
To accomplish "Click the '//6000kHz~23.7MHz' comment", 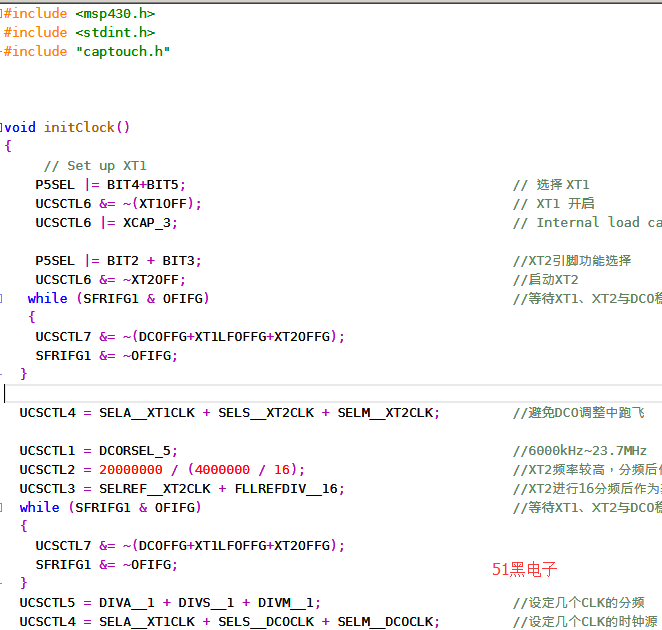I will (x=580, y=451).
